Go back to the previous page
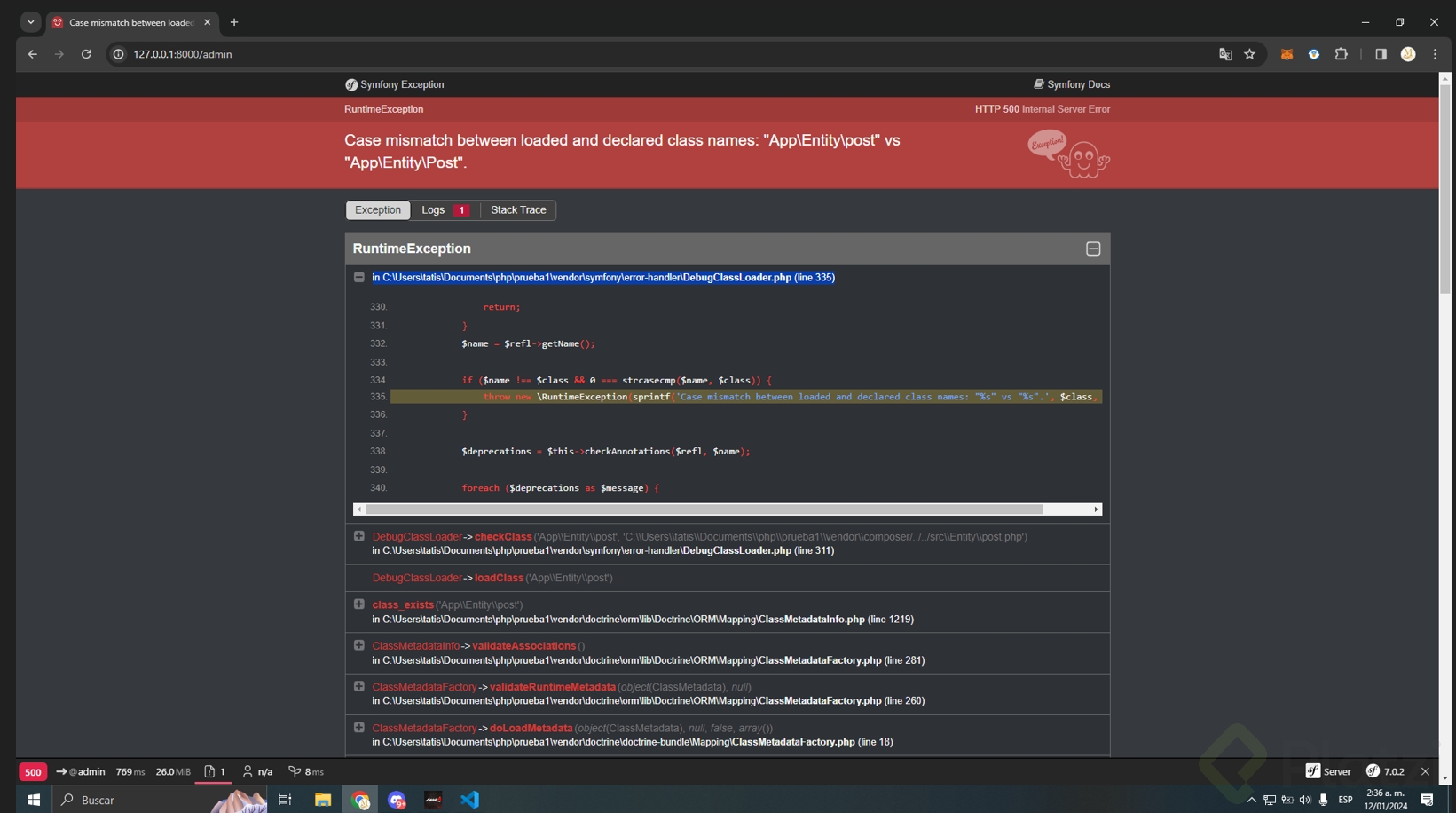 coord(33,54)
